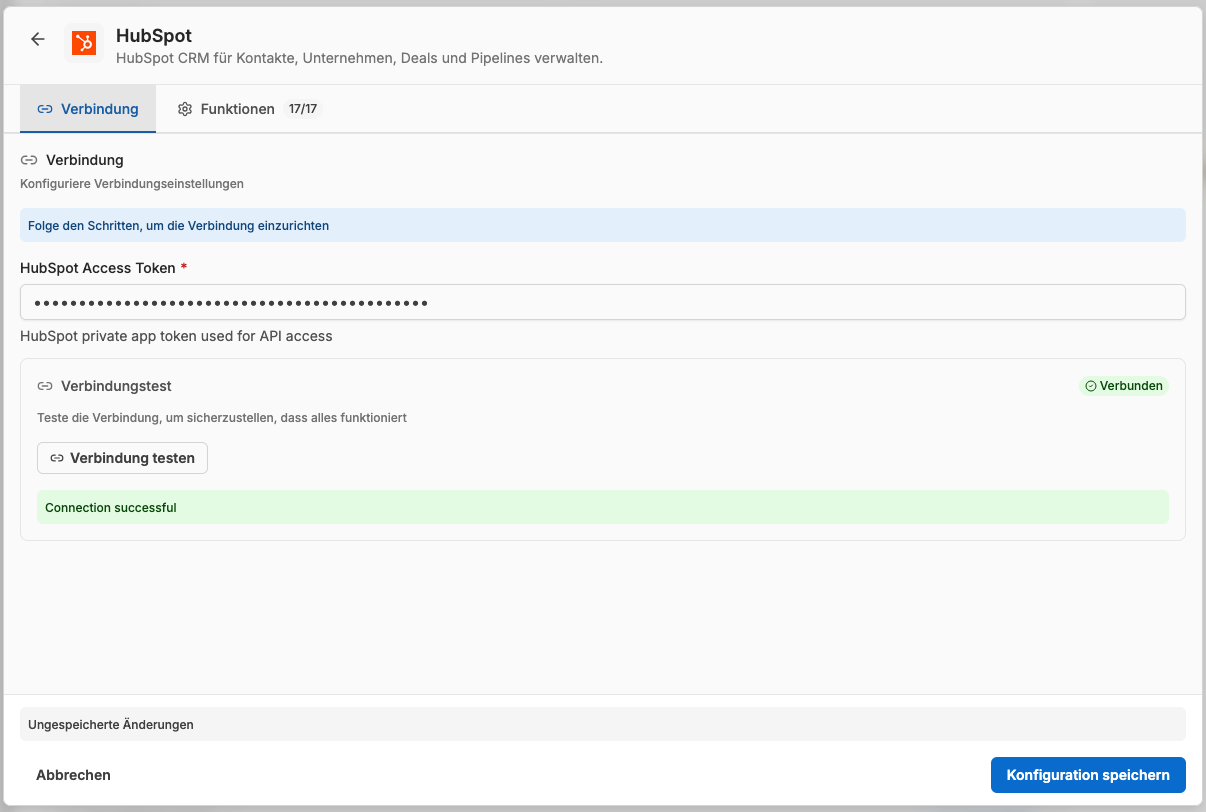The height and width of the screenshot is (812, 1206).
Task: Click the Ungespeicherte Änderungen notice
Action: coord(603,724)
